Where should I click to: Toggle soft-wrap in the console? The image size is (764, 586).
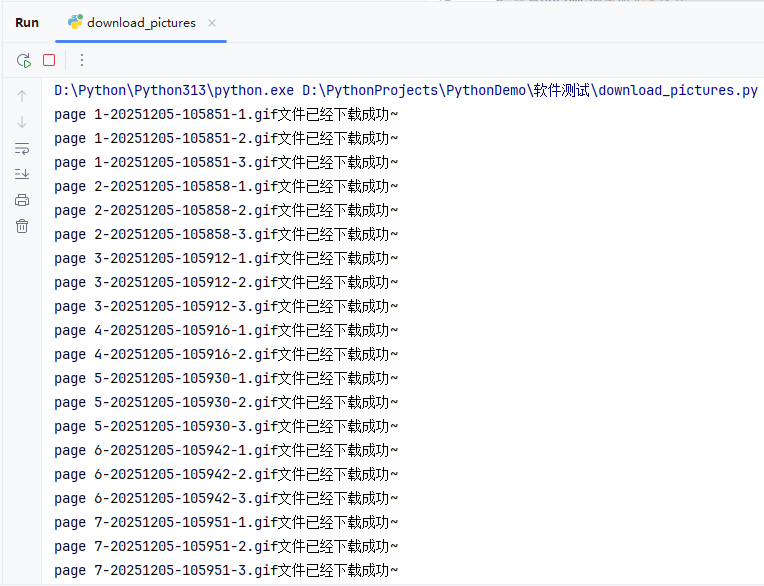coord(22,149)
